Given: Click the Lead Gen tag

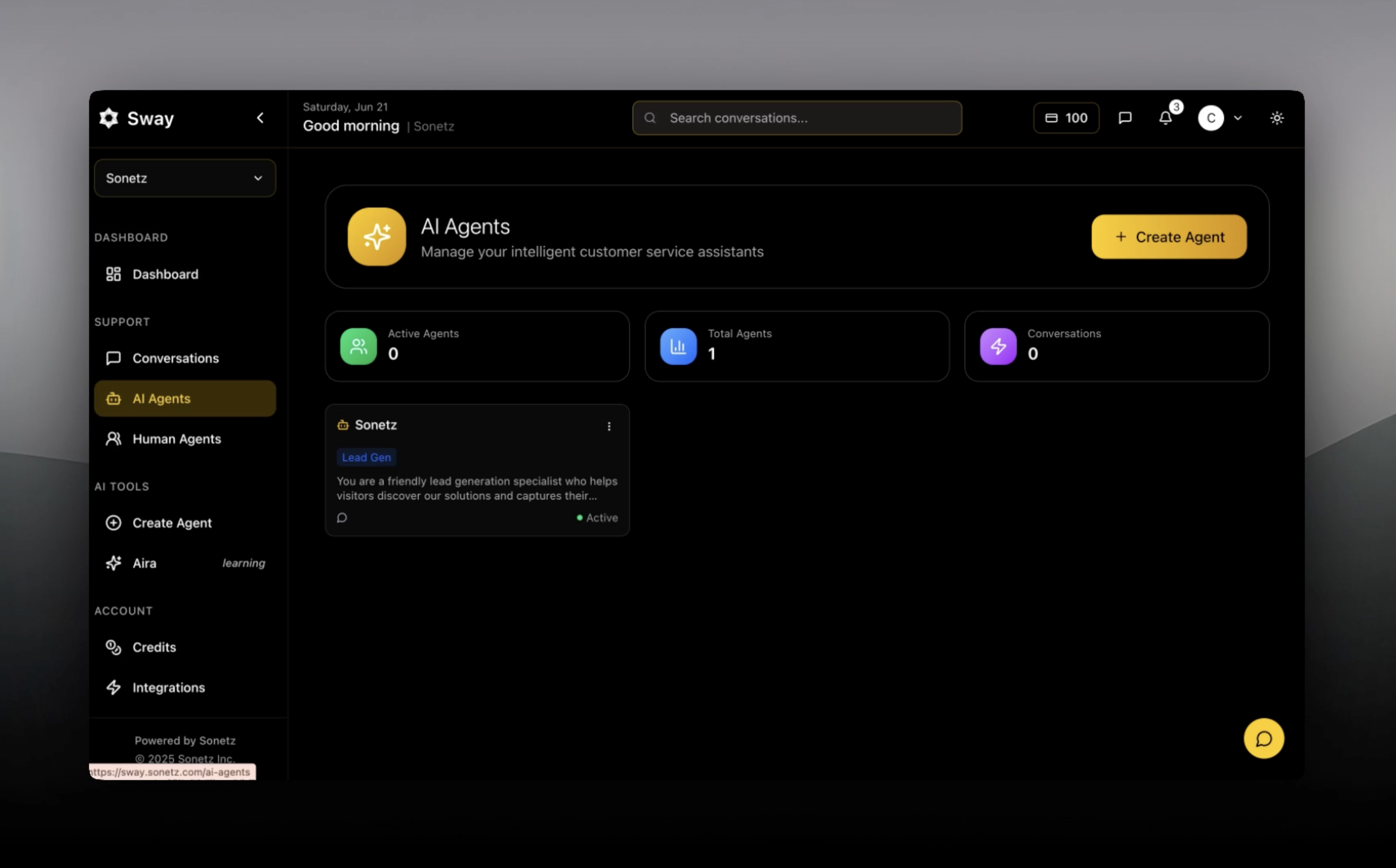Looking at the screenshot, I should pos(366,457).
